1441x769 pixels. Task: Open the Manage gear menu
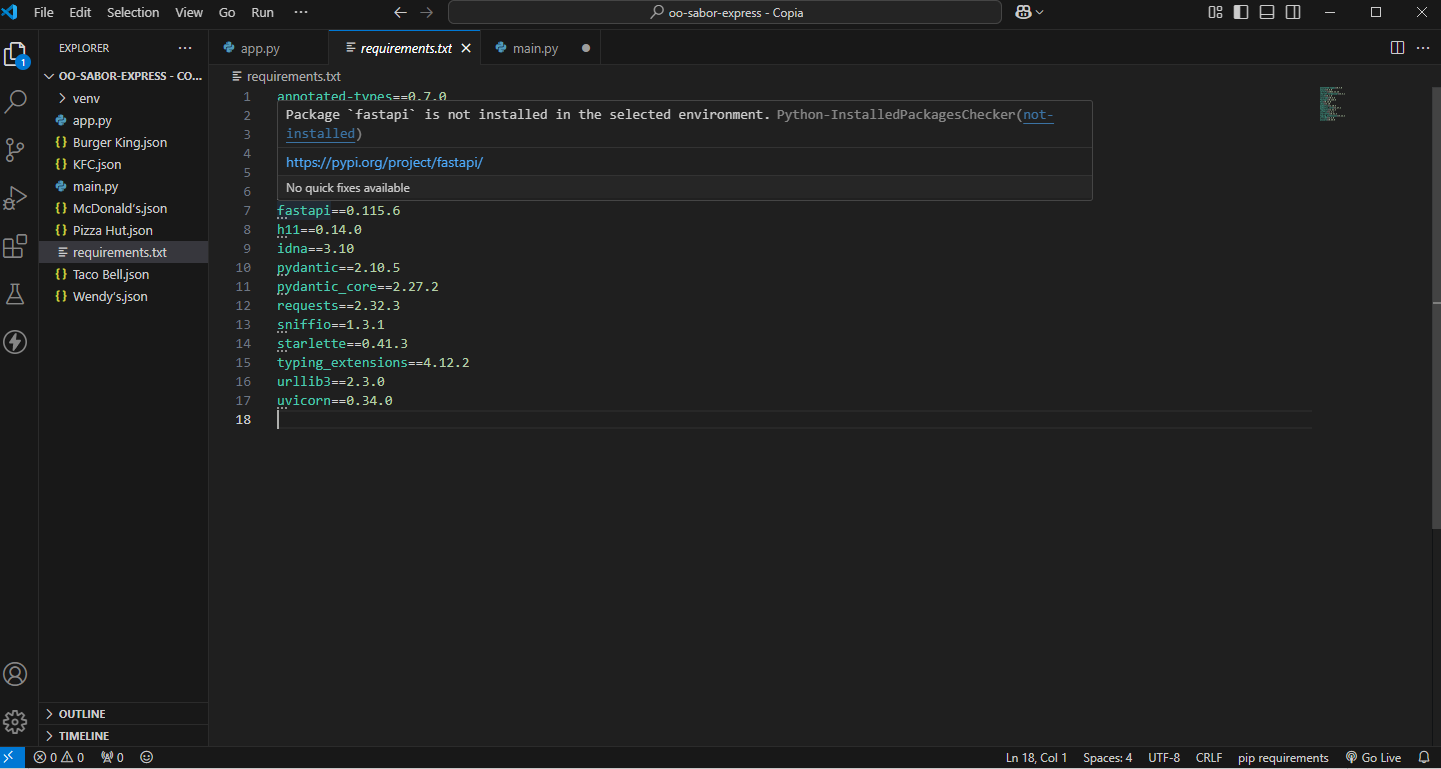tap(15, 721)
